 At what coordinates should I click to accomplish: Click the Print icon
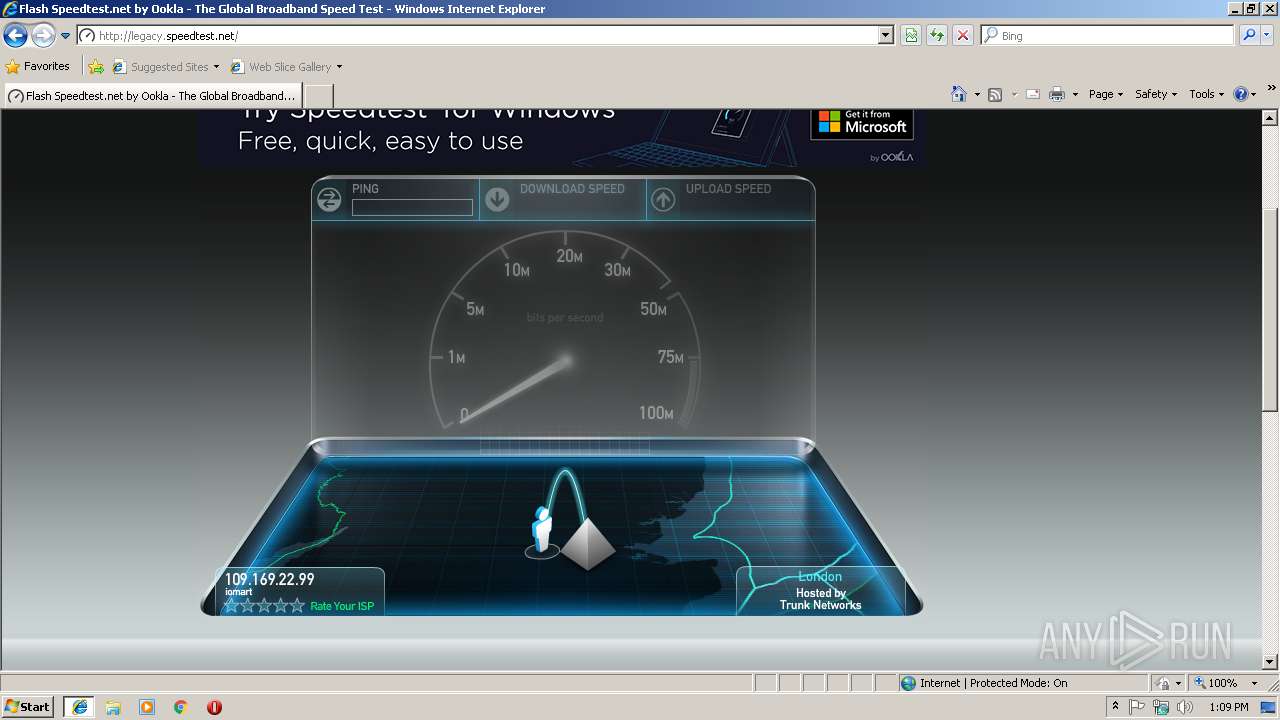(1057, 94)
